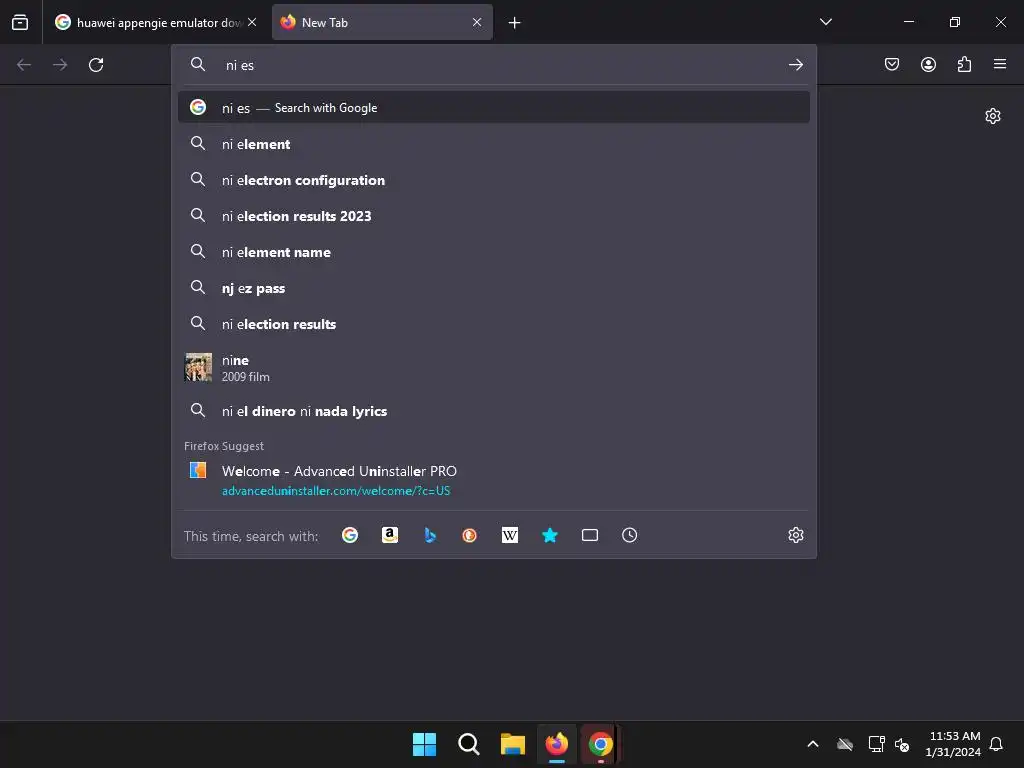Click Firefox icon in taskbar
The width and height of the screenshot is (1024, 768).
pos(556,744)
